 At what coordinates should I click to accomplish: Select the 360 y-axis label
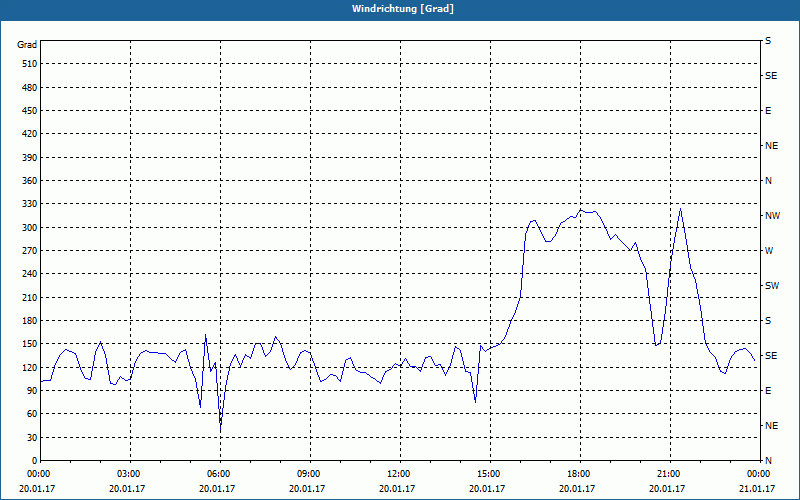(x=30, y=181)
